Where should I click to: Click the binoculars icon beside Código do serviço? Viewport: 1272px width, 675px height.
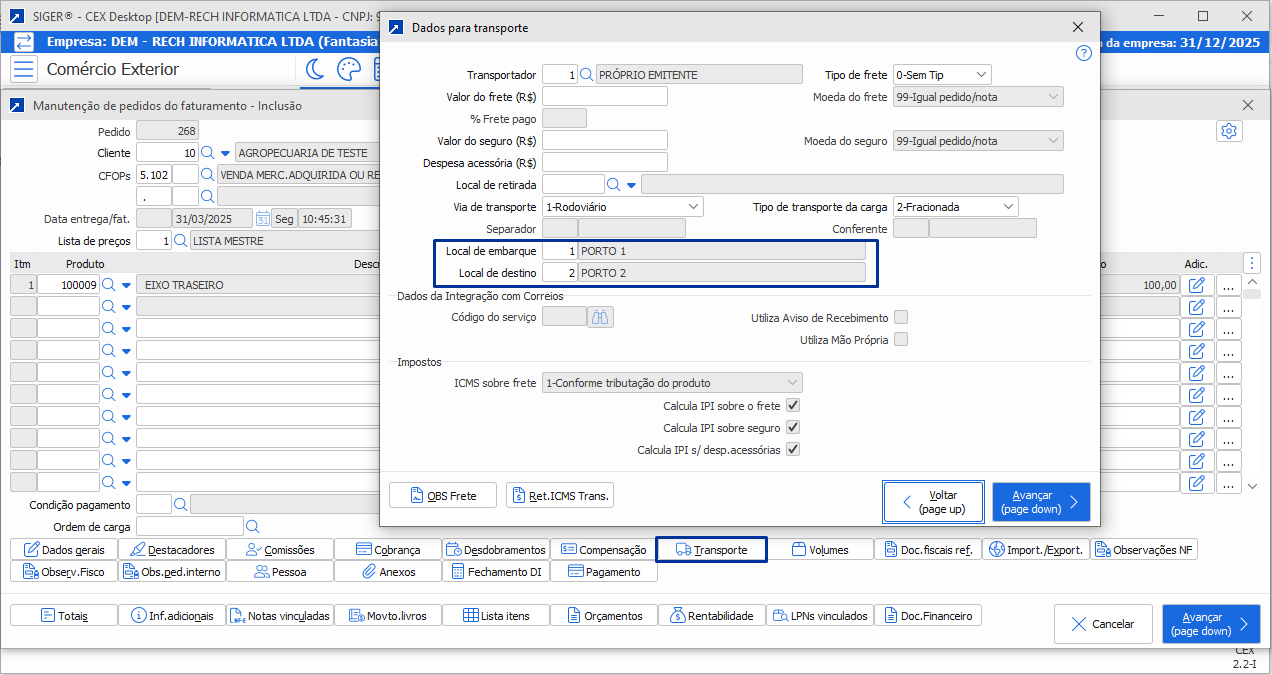(x=601, y=317)
